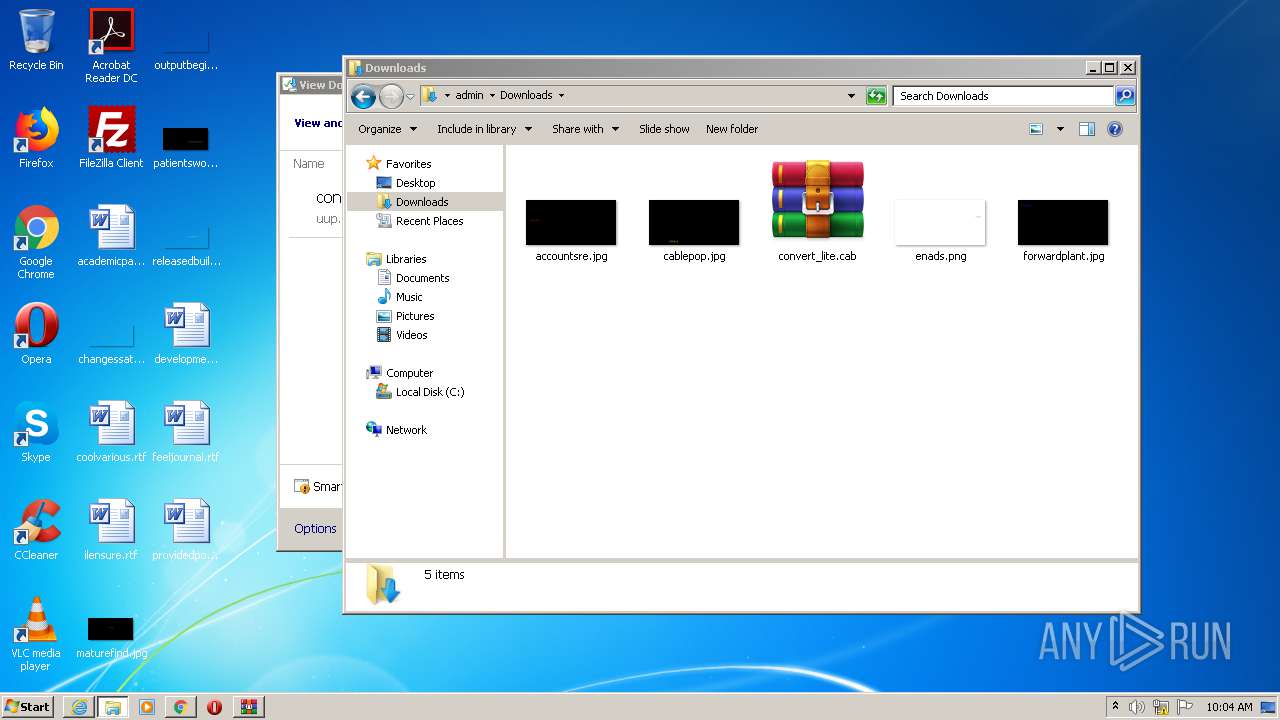Screen dimensions: 1280x720
Task: Show hidden tray icons arrow
Action: (x=1115, y=707)
